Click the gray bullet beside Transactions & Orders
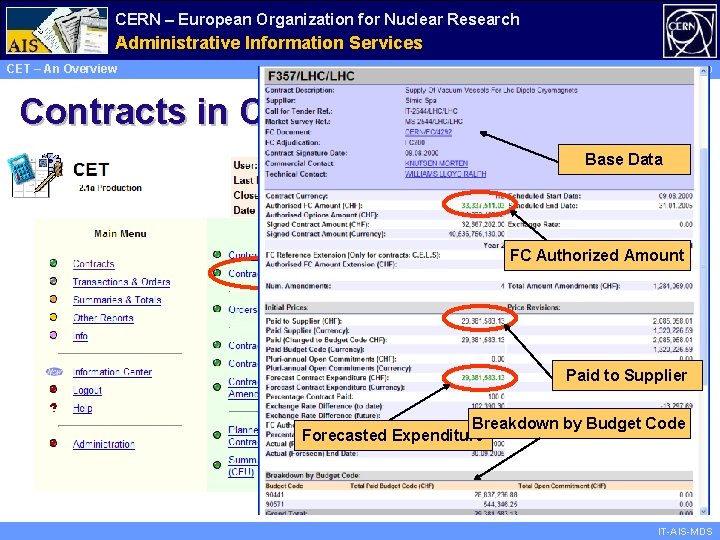 (x=53, y=281)
